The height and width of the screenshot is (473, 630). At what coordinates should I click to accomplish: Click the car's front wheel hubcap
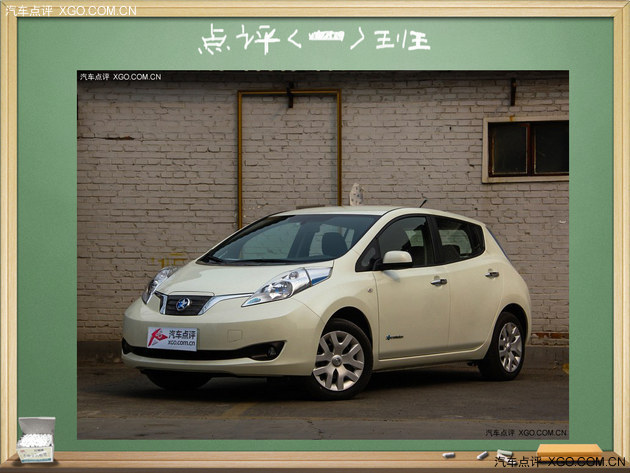(339, 360)
